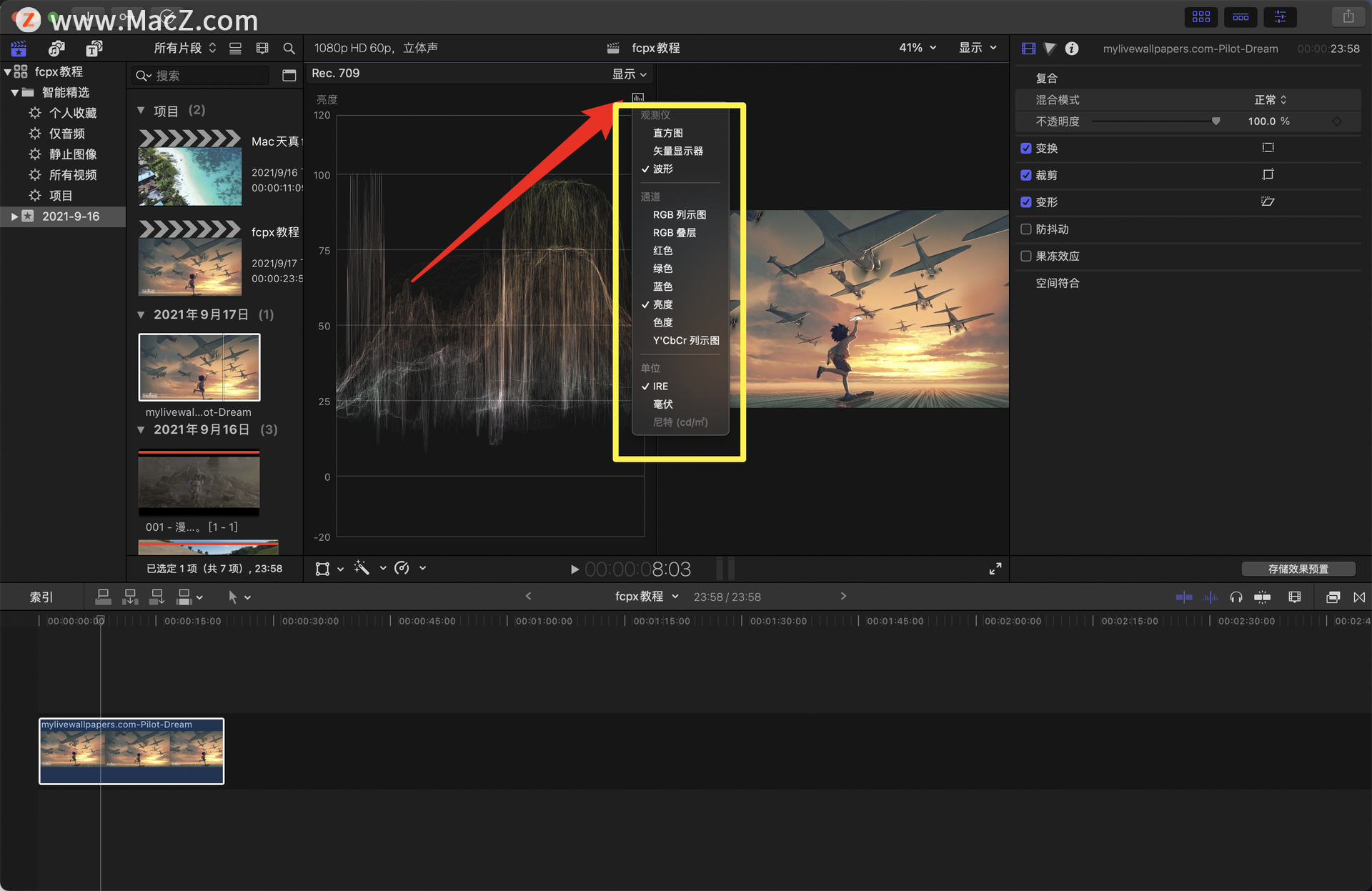Go back in timeline history

tap(528, 596)
